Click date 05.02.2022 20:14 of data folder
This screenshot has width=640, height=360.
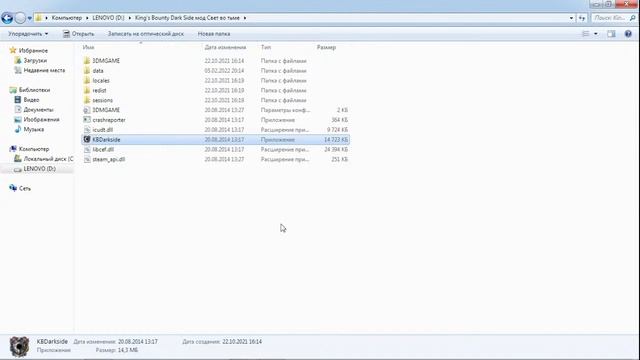point(224,71)
